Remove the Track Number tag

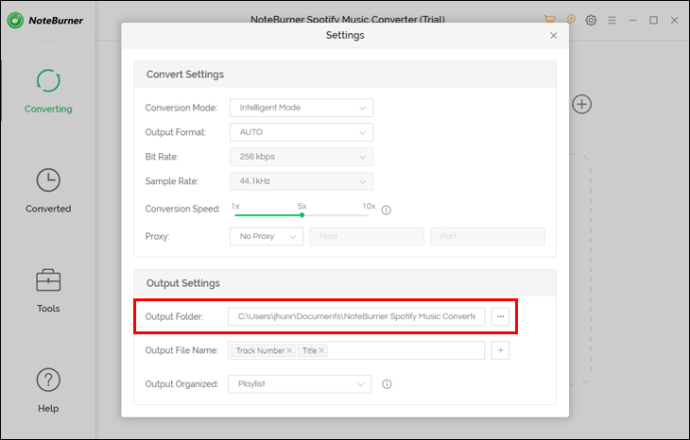(289, 351)
